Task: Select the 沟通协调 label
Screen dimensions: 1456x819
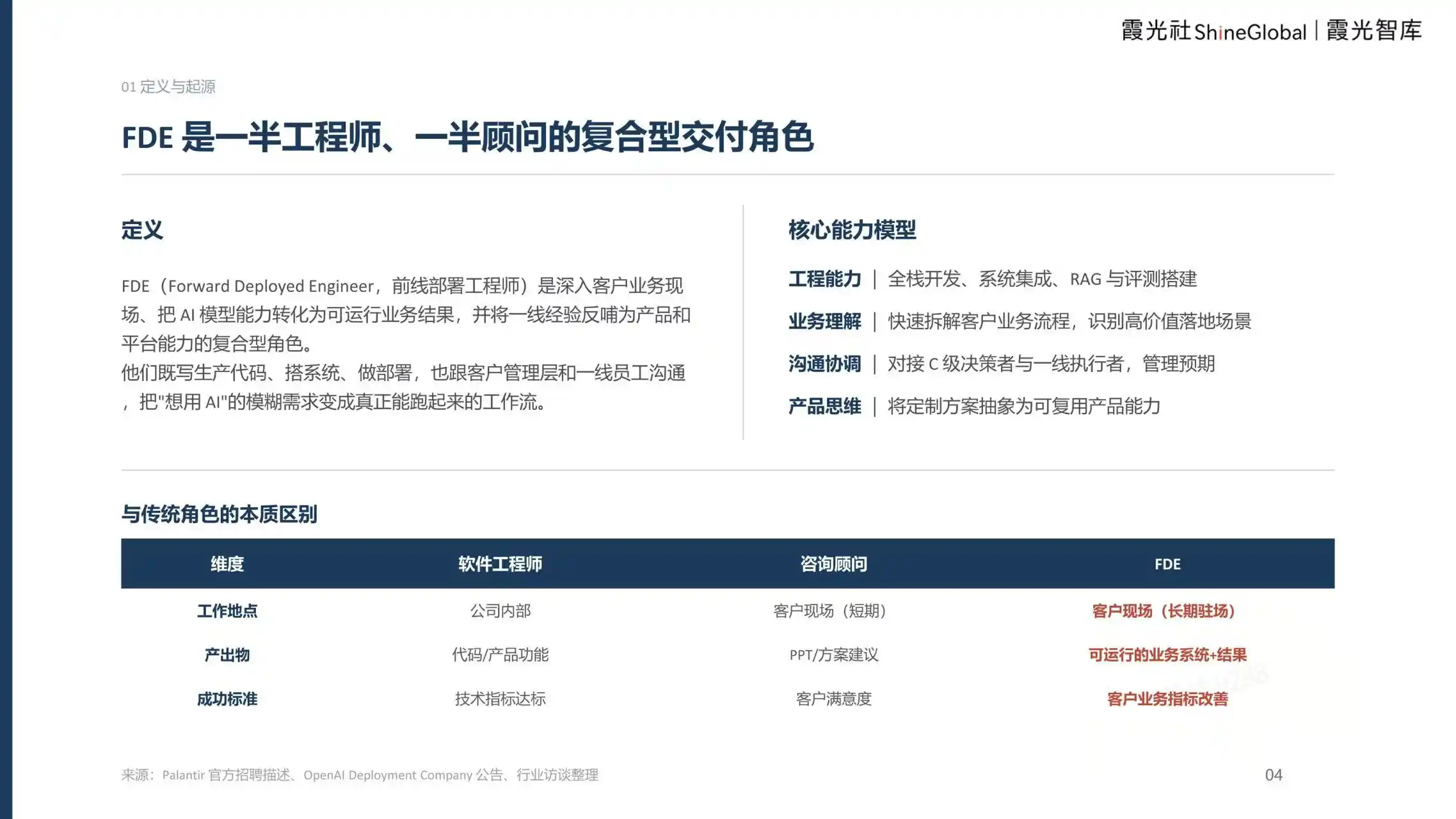Action: [x=824, y=364]
